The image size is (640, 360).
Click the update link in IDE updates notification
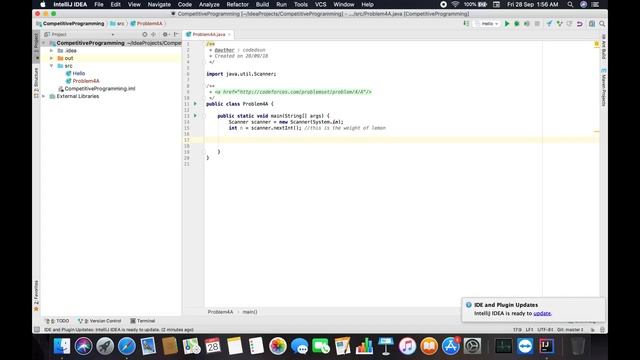(x=542, y=313)
